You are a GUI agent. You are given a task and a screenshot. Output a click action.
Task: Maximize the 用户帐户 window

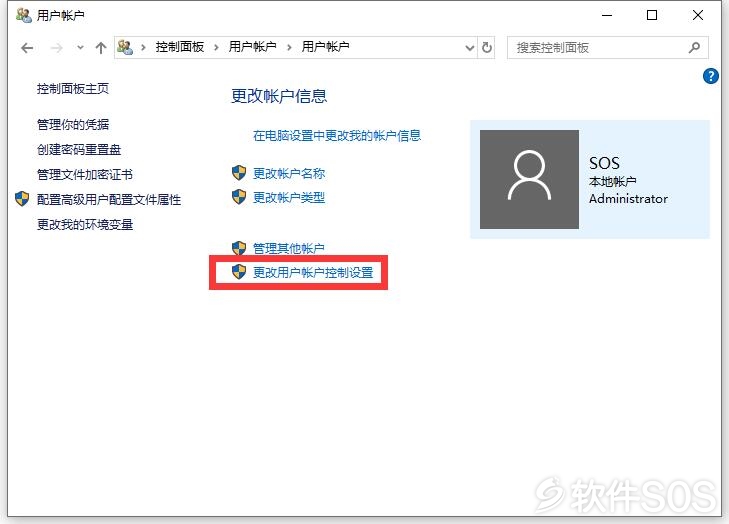pos(652,15)
